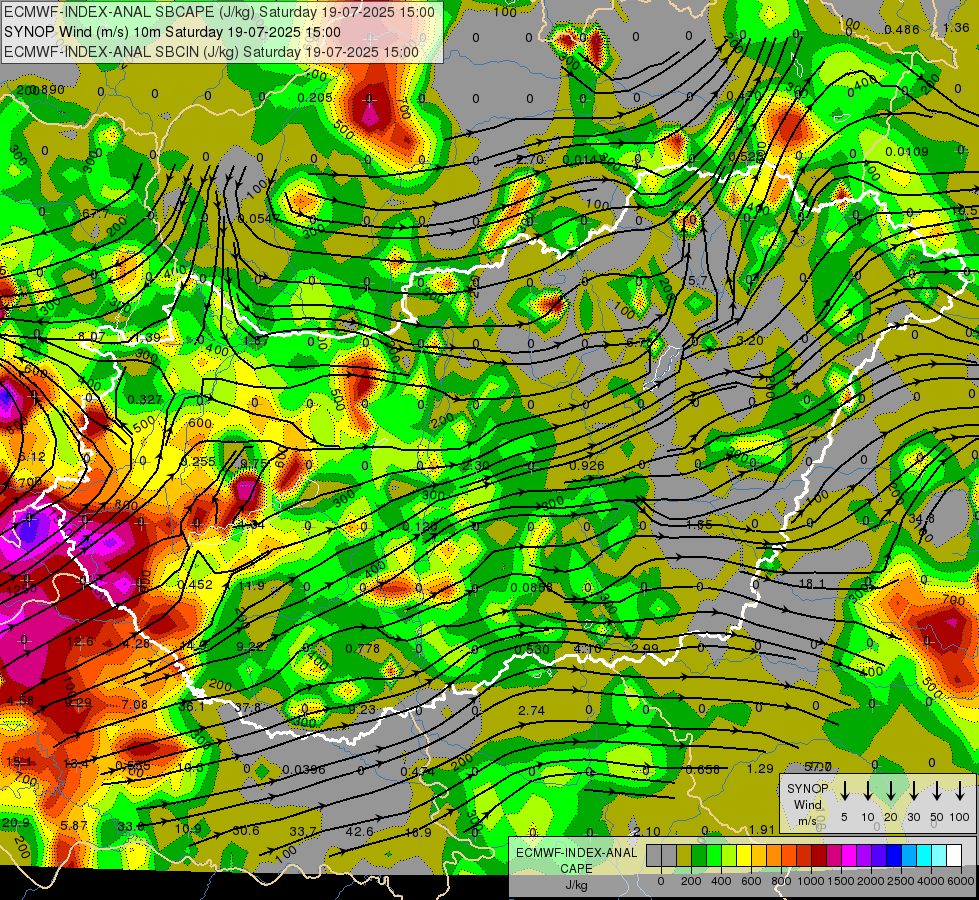Viewport: 979px width, 900px height.
Task: Click the 1.36 value at top right
Action: [956, 27]
